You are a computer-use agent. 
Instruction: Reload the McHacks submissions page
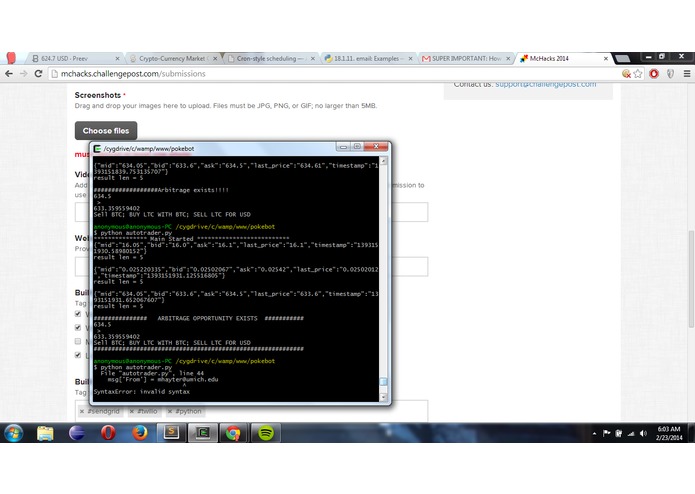tap(38, 74)
